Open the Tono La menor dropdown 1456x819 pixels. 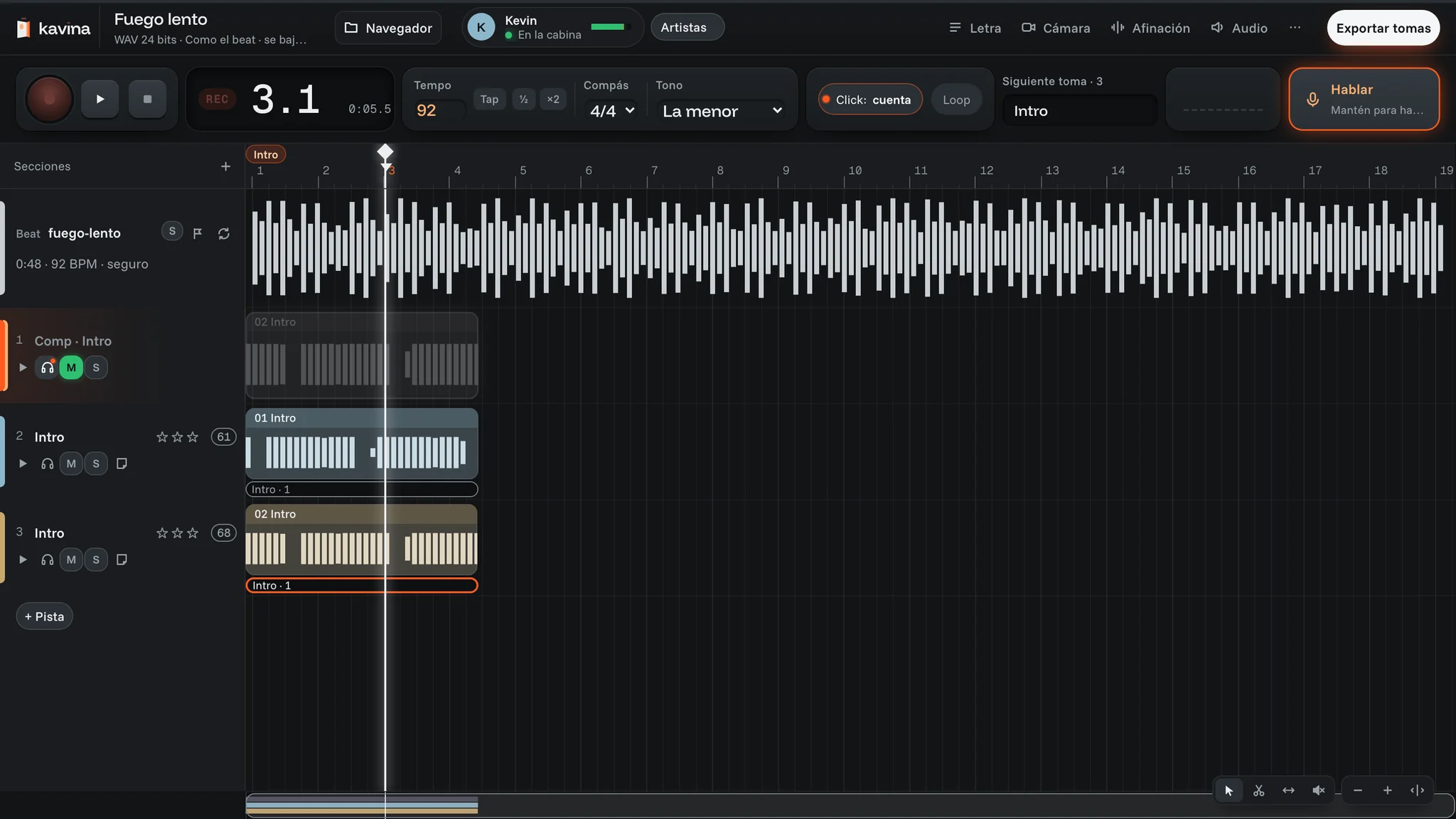point(722,111)
